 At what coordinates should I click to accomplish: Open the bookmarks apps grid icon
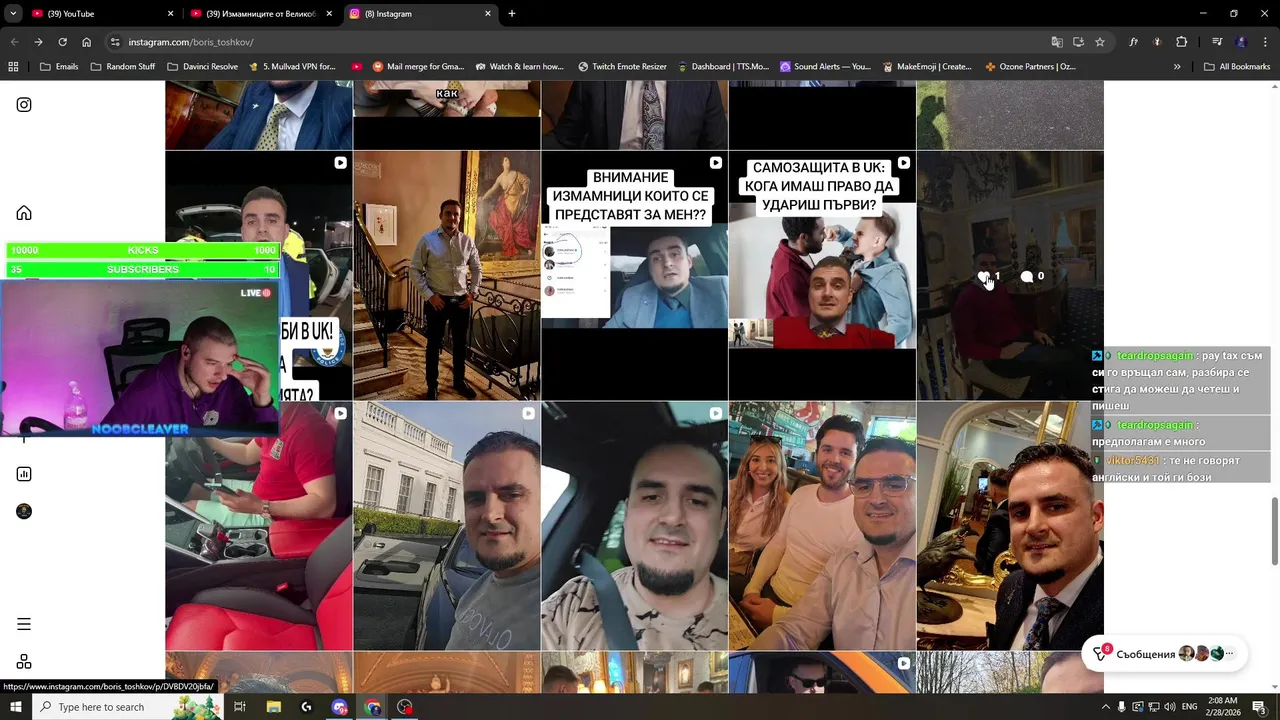(x=13, y=67)
